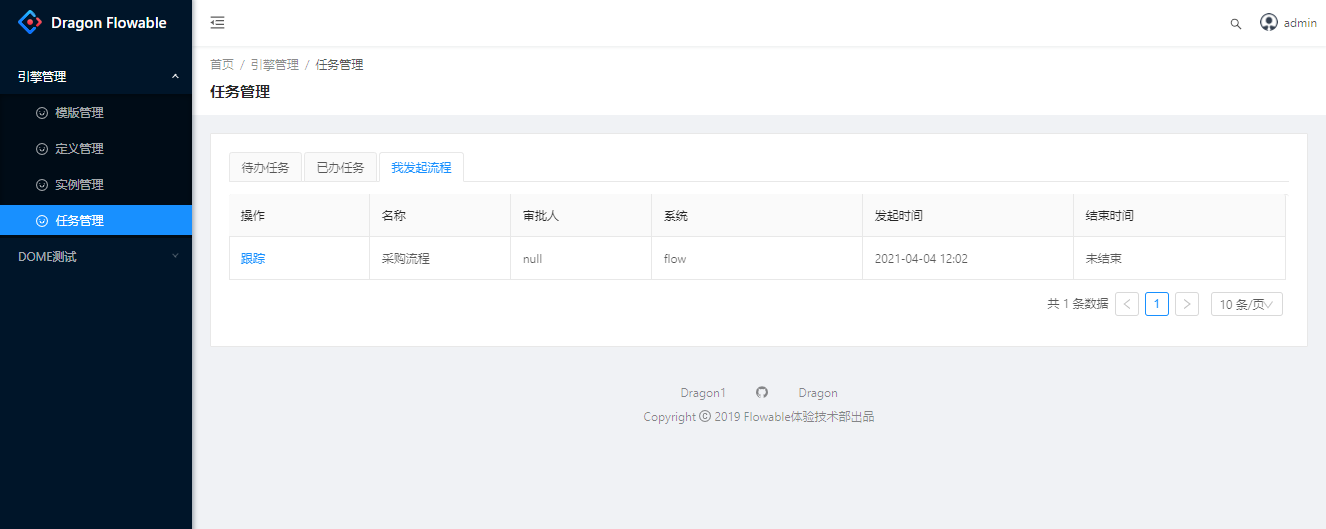
Task: Click the smiley icon beside 任务管理
Action: coord(42,221)
